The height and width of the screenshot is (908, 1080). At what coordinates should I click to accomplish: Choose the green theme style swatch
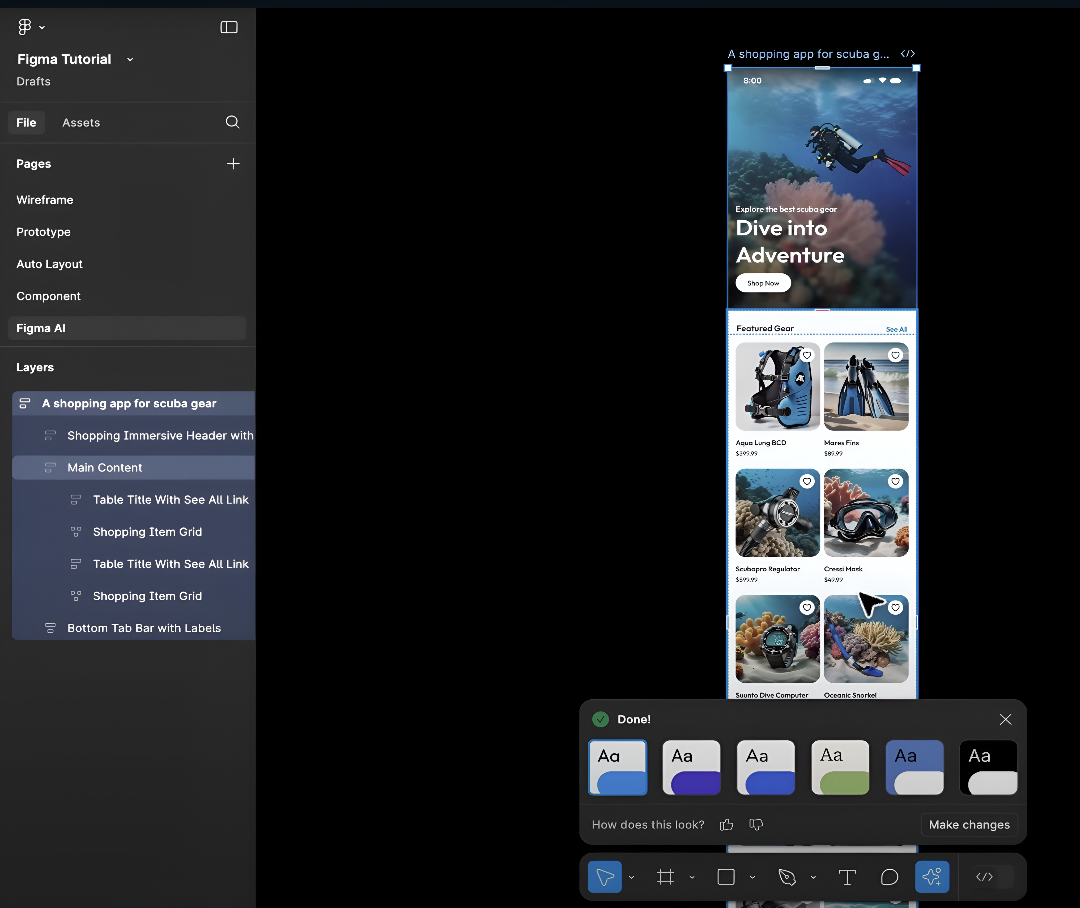coord(840,767)
